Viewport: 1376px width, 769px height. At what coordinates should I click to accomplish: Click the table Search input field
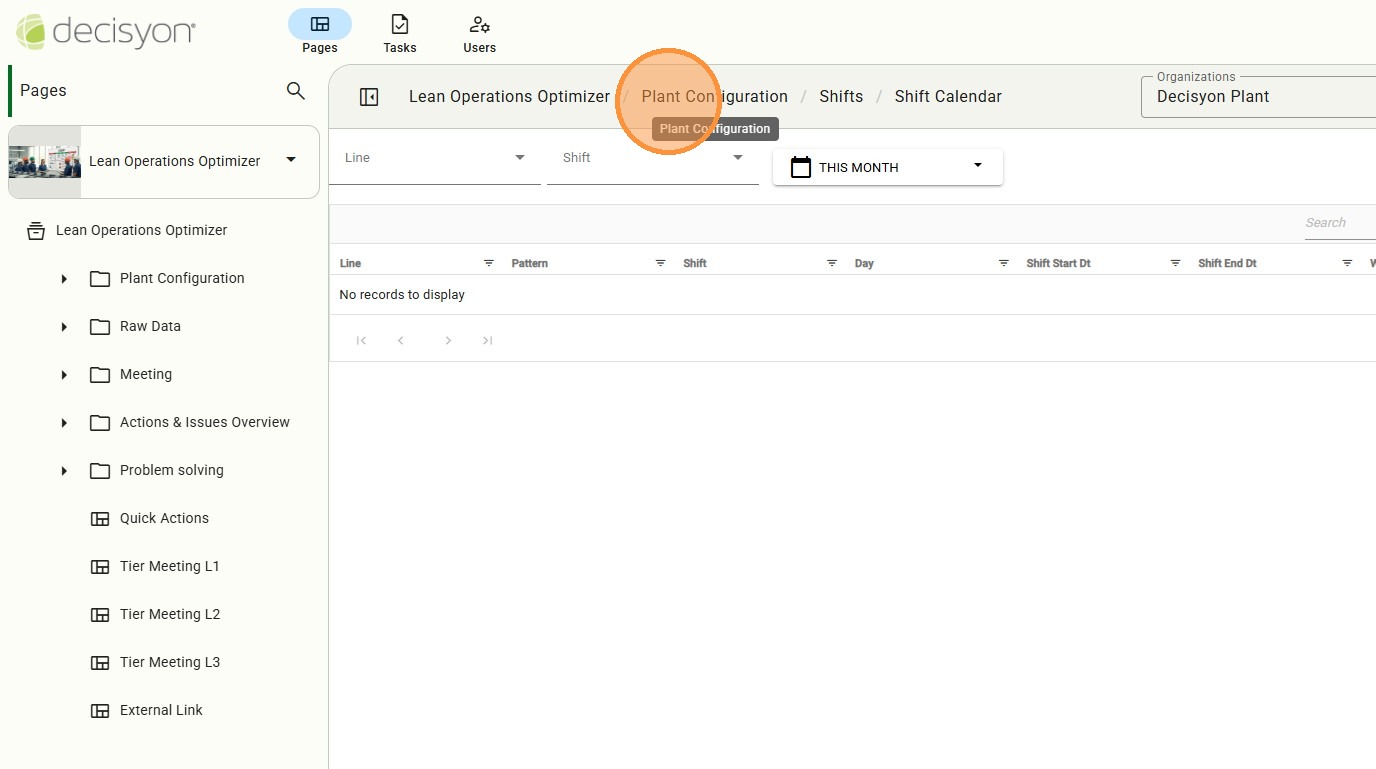(x=1338, y=223)
